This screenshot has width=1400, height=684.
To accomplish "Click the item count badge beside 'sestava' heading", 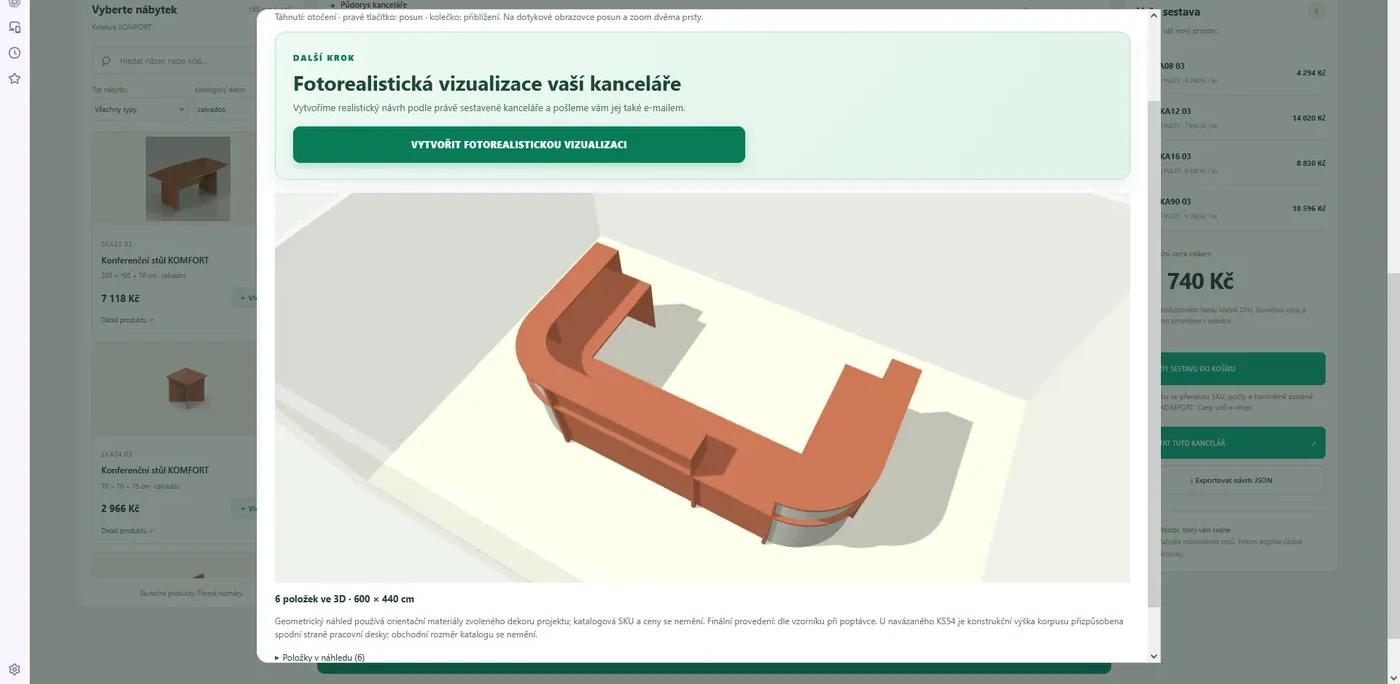I will coord(1316,12).
